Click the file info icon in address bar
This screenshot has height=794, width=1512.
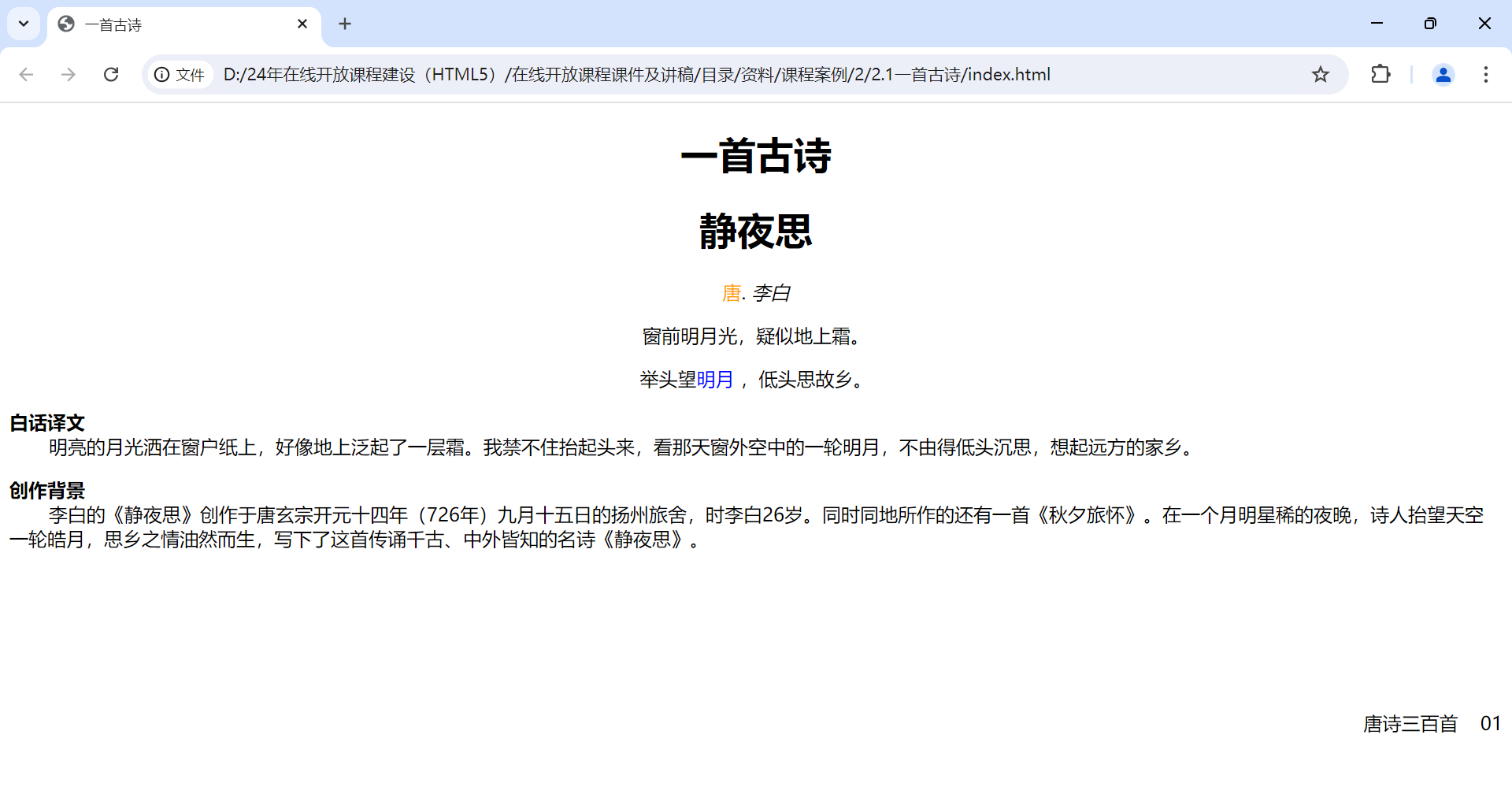(180, 75)
